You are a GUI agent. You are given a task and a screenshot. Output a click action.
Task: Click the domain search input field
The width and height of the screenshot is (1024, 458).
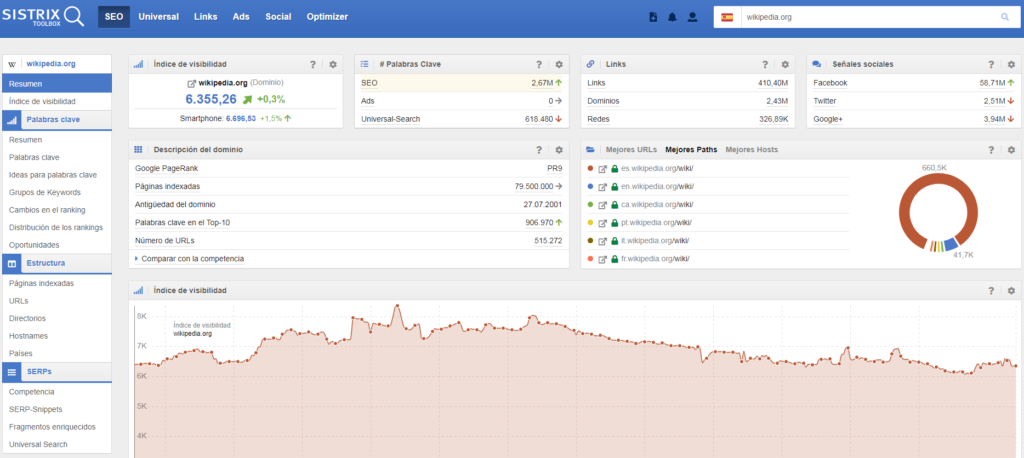tap(869, 18)
